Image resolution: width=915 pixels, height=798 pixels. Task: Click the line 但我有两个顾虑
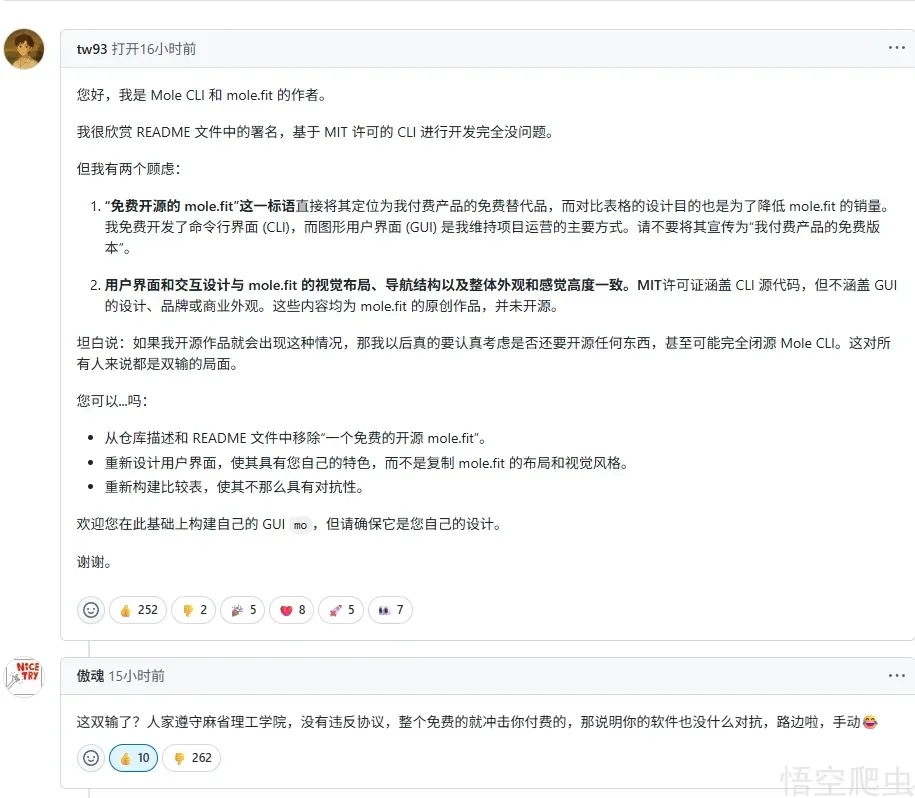[128, 169]
